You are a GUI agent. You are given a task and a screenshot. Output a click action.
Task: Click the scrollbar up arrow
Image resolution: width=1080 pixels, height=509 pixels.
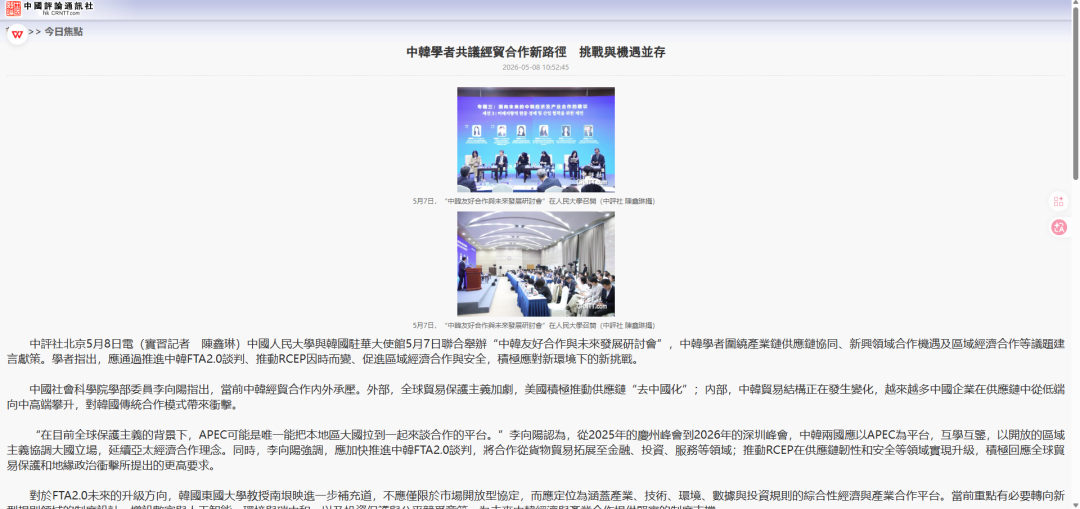pos(1074,4)
